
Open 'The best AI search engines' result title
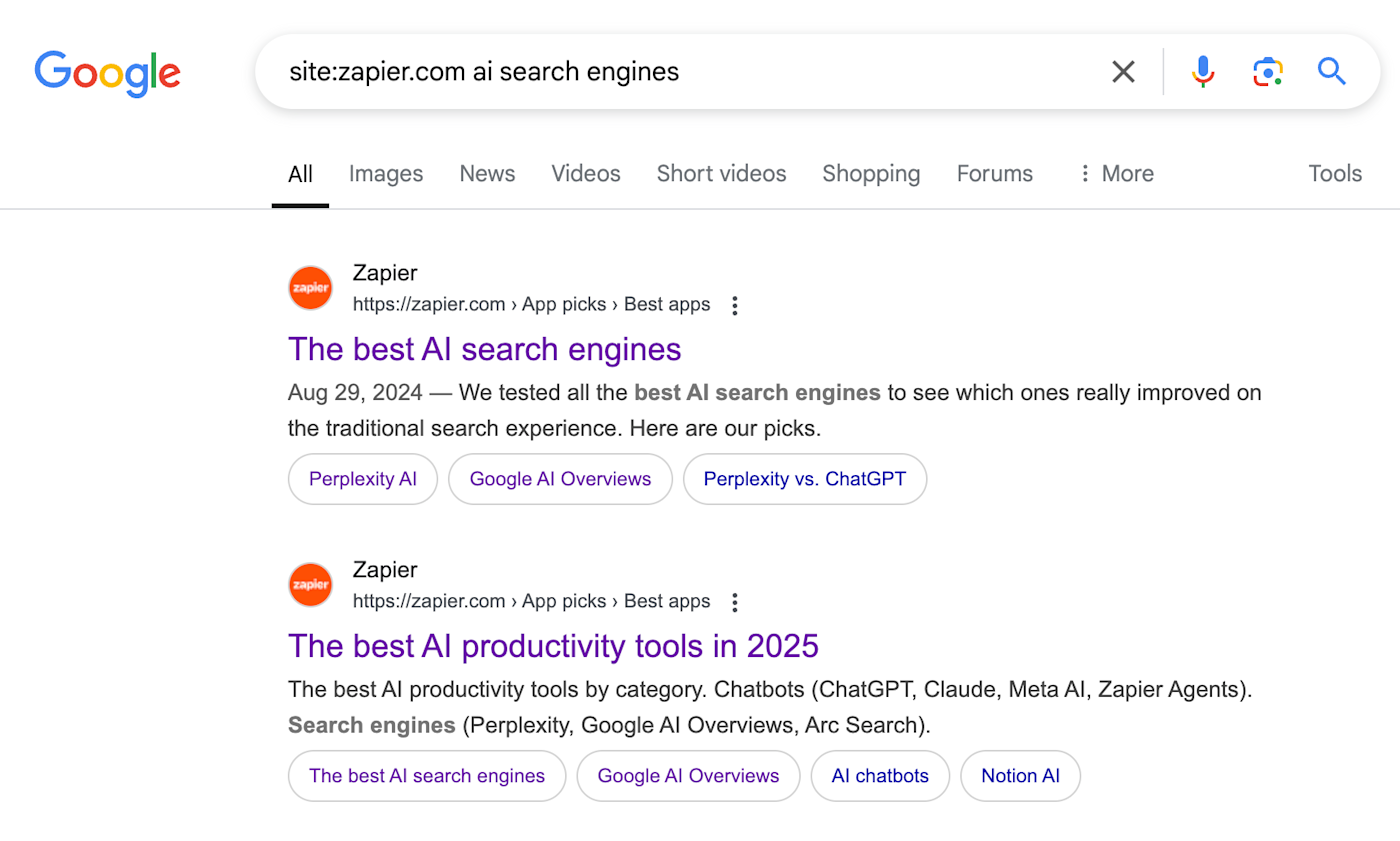click(484, 349)
